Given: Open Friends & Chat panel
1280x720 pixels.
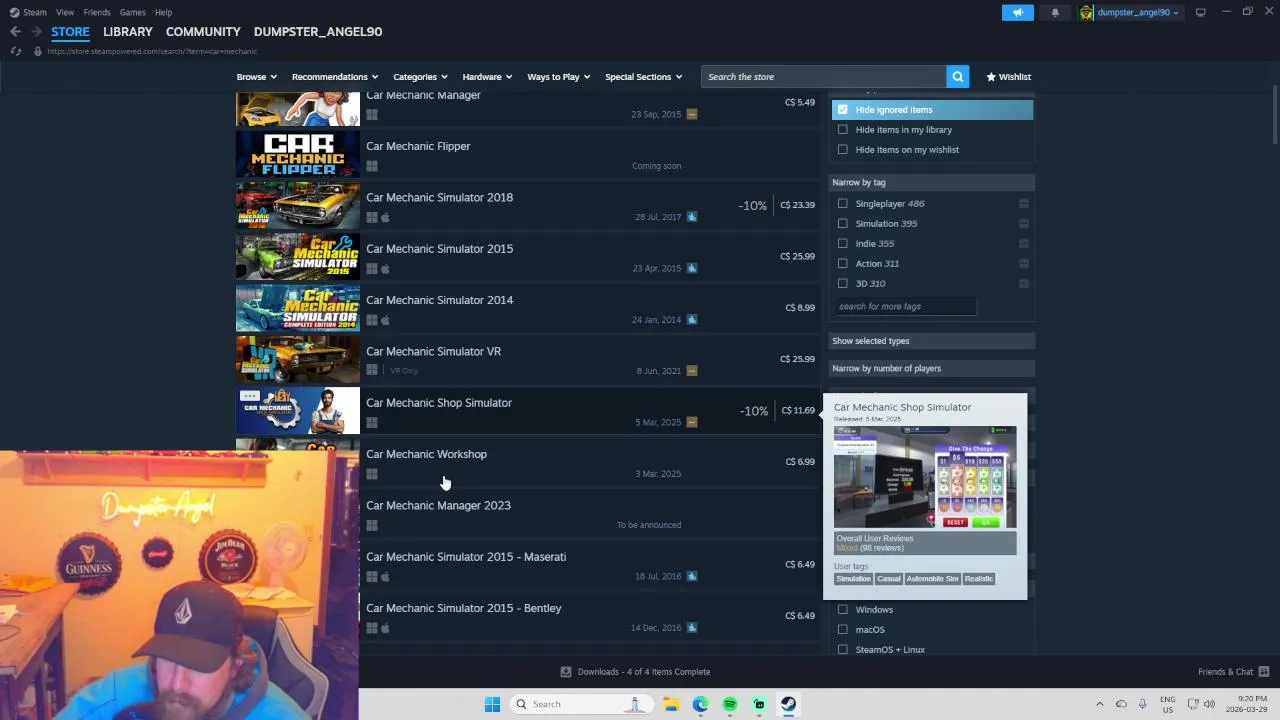Looking at the screenshot, I should pyautogui.click(x=1233, y=672).
